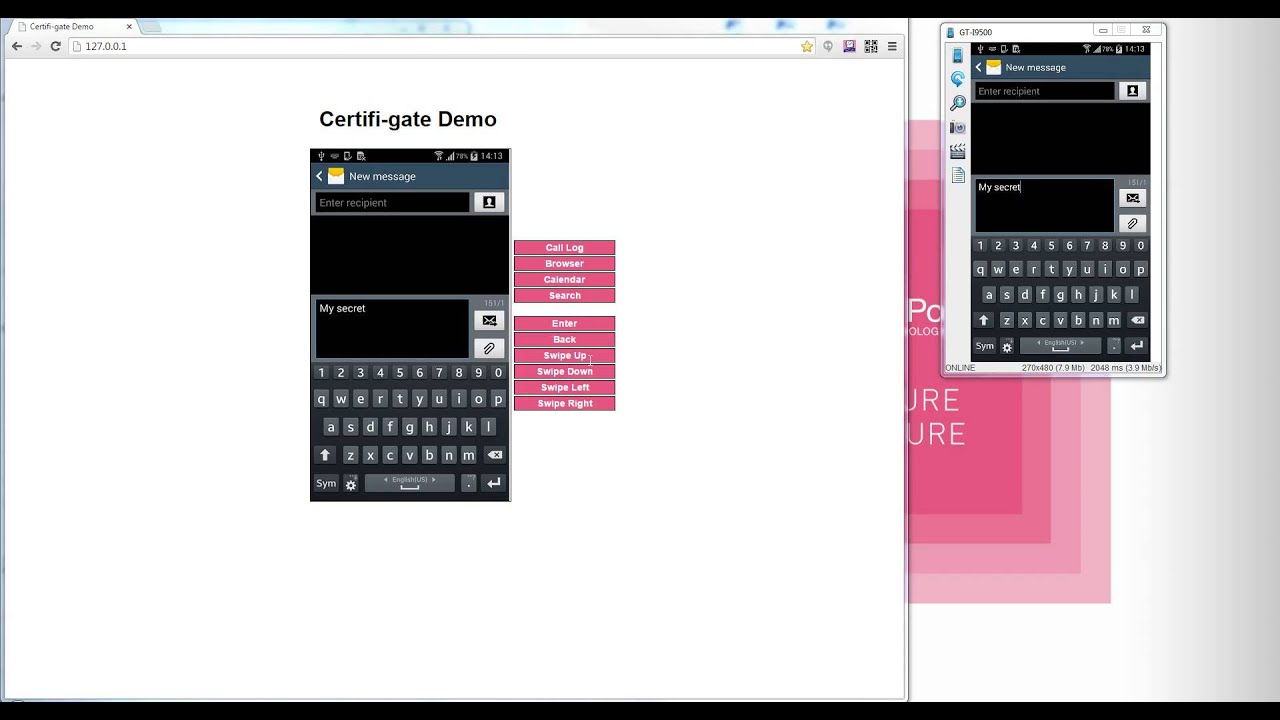Tap Shift arrow key on demo phone keyboard

click(324, 455)
